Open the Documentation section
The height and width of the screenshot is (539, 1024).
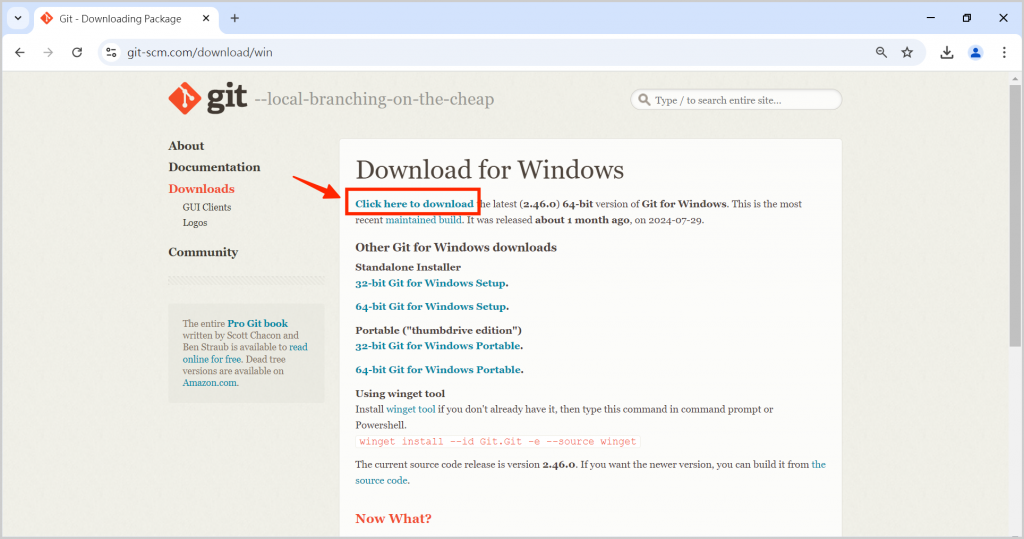[x=214, y=167]
